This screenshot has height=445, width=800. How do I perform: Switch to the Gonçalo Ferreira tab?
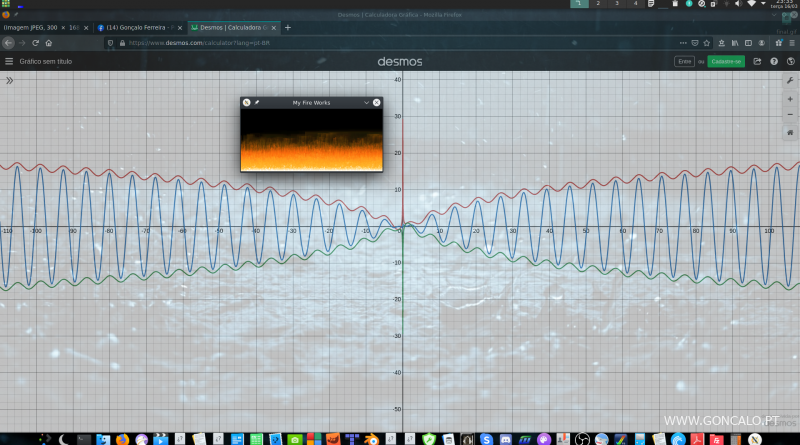pyautogui.click(x=138, y=27)
